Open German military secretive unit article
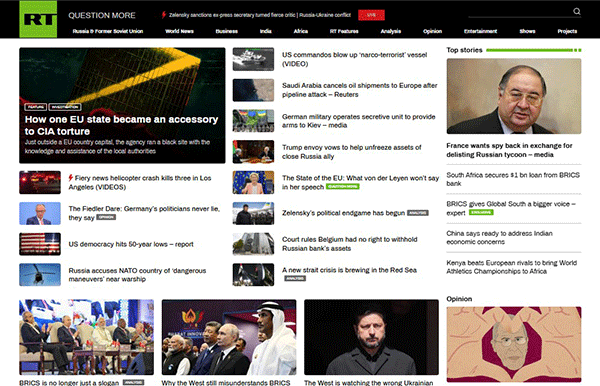Screen dimensions: 600x386 [x=359, y=121]
